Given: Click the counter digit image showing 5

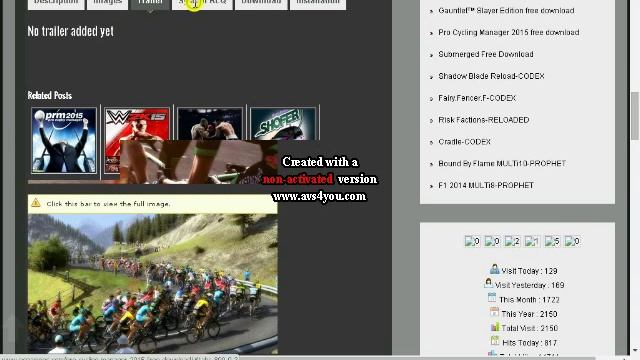Looking at the screenshot, I should pos(552,241).
